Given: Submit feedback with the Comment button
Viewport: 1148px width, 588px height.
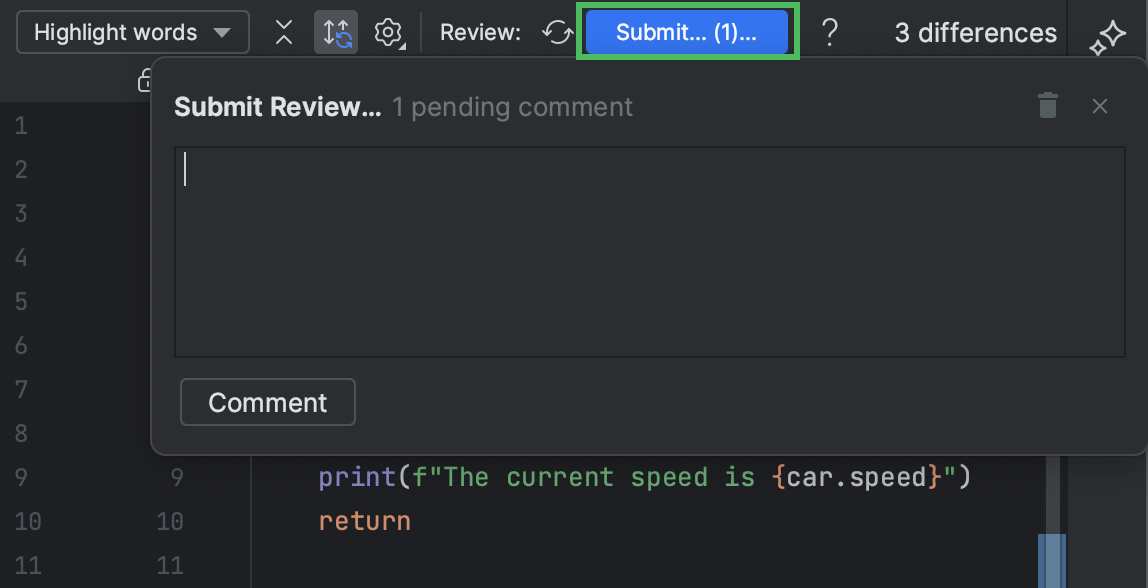Looking at the screenshot, I should pyautogui.click(x=267, y=402).
